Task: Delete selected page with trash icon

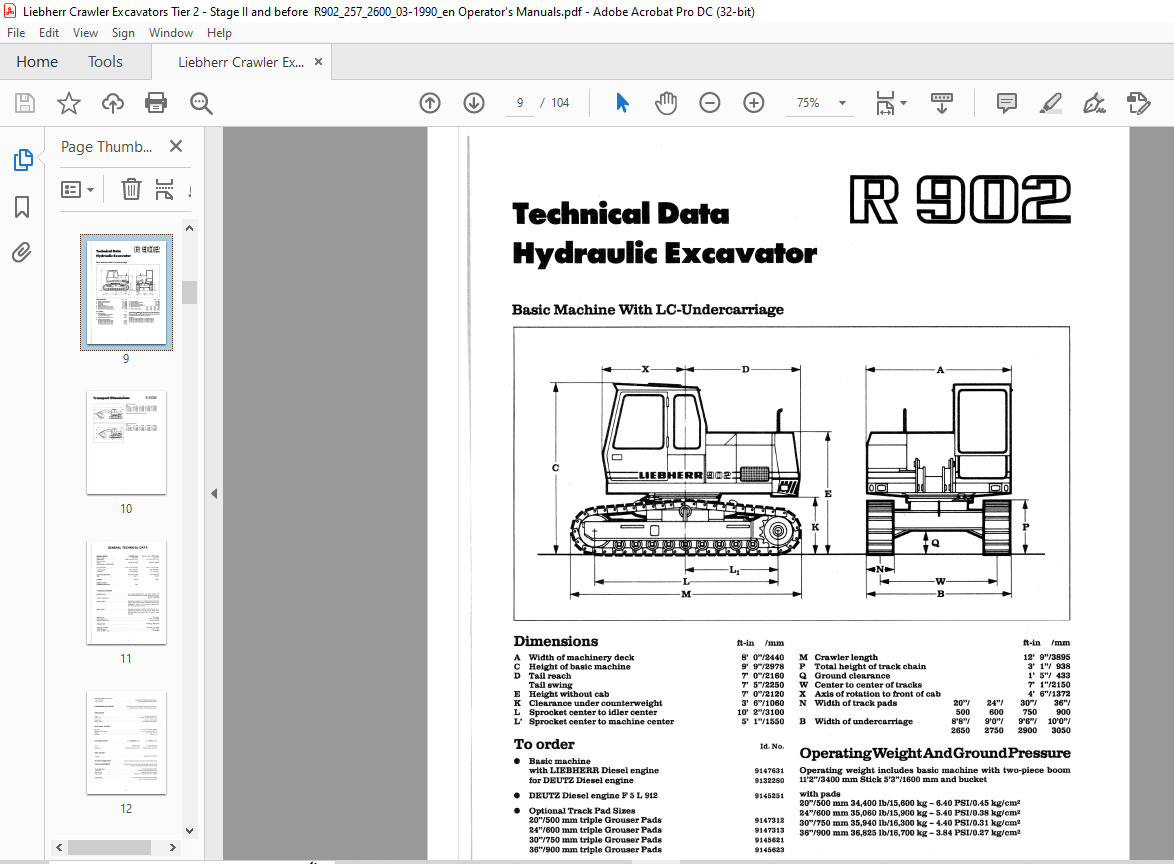Action: tap(131, 189)
